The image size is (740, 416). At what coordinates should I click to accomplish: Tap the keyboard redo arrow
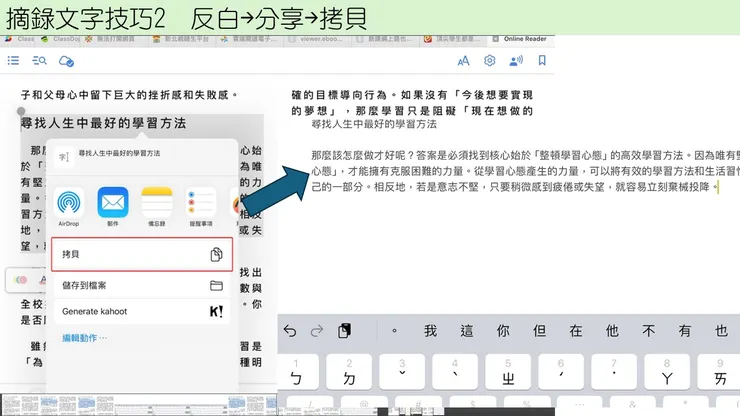click(317, 331)
